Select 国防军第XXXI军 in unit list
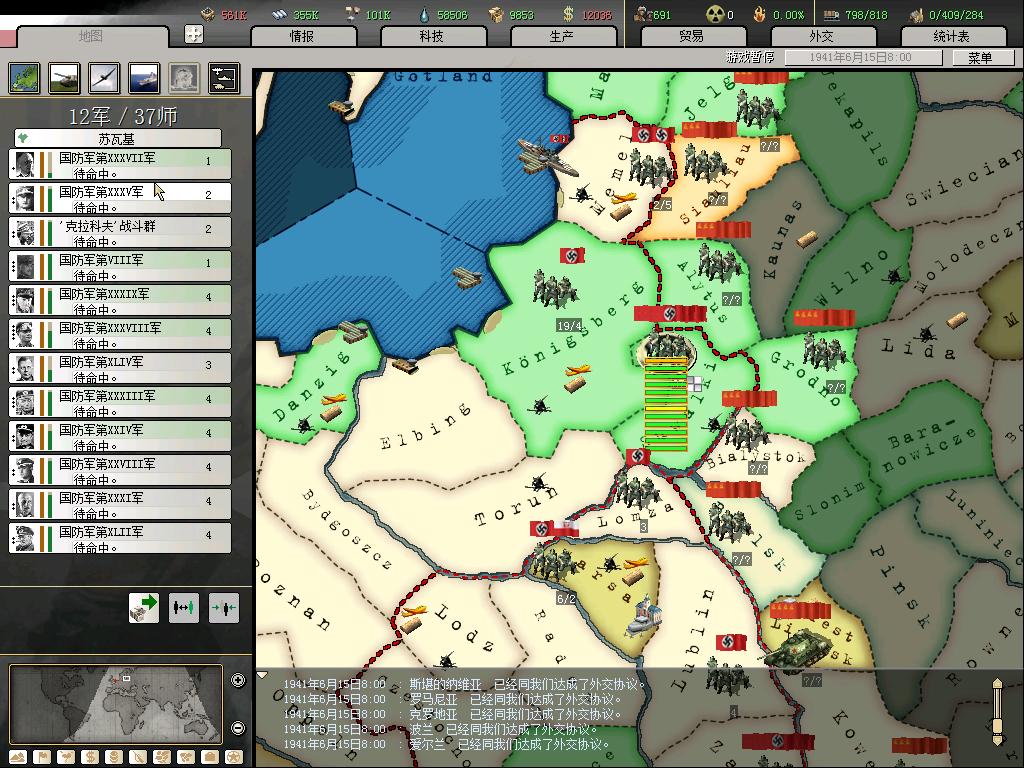 tap(120, 504)
